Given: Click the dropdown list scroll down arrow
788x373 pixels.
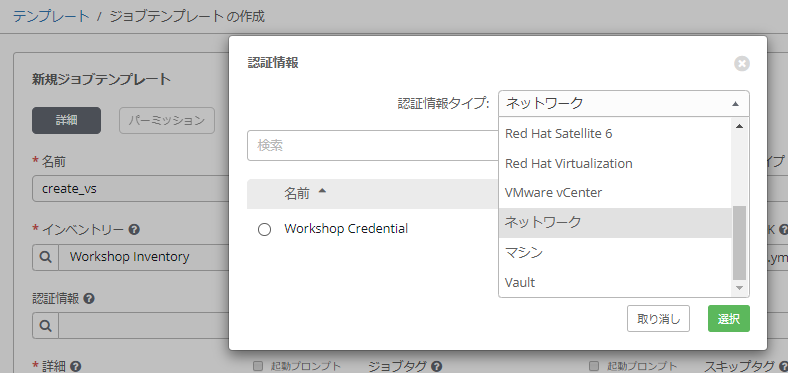Looking at the screenshot, I should click(x=739, y=288).
